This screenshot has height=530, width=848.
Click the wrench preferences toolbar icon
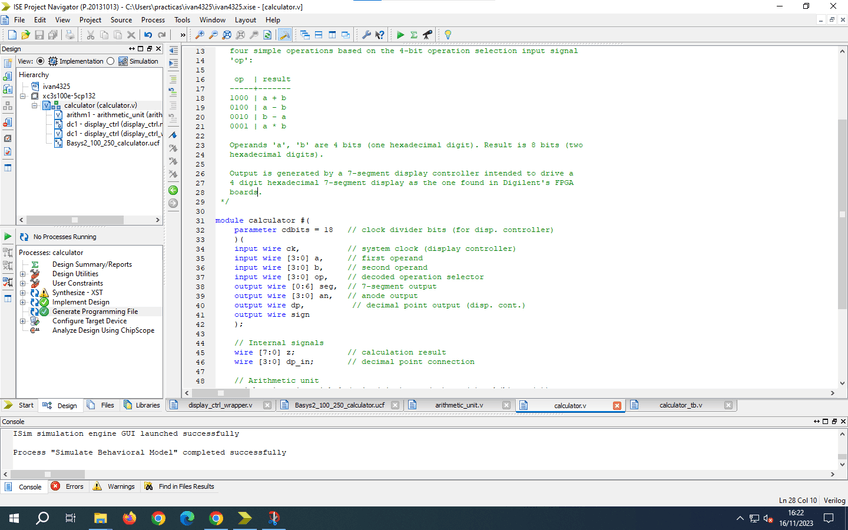click(x=366, y=35)
